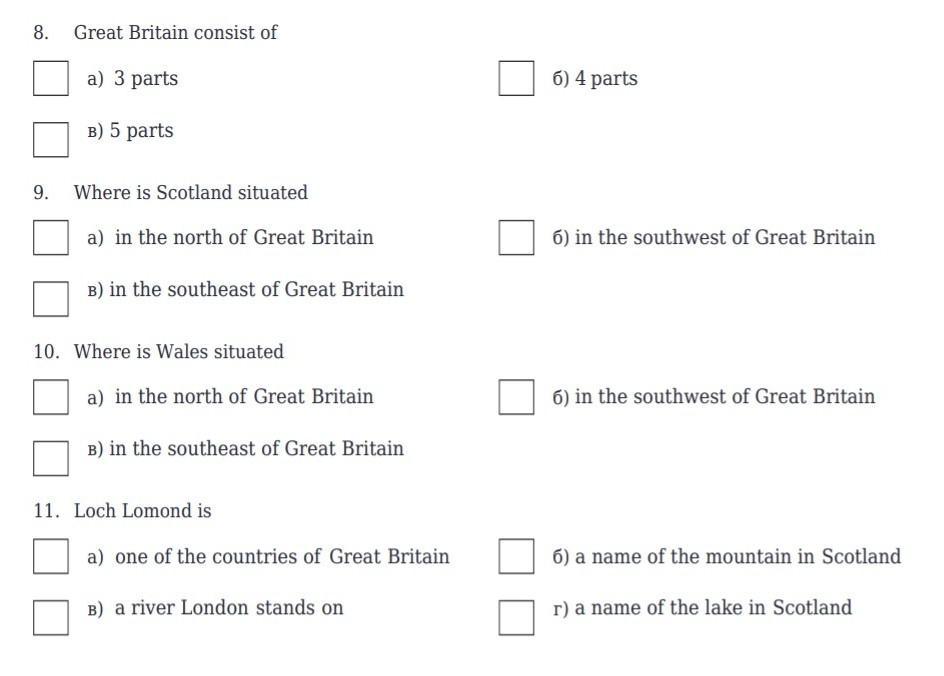Tick the '4 parts' checkbox

(x=516, y=78)
